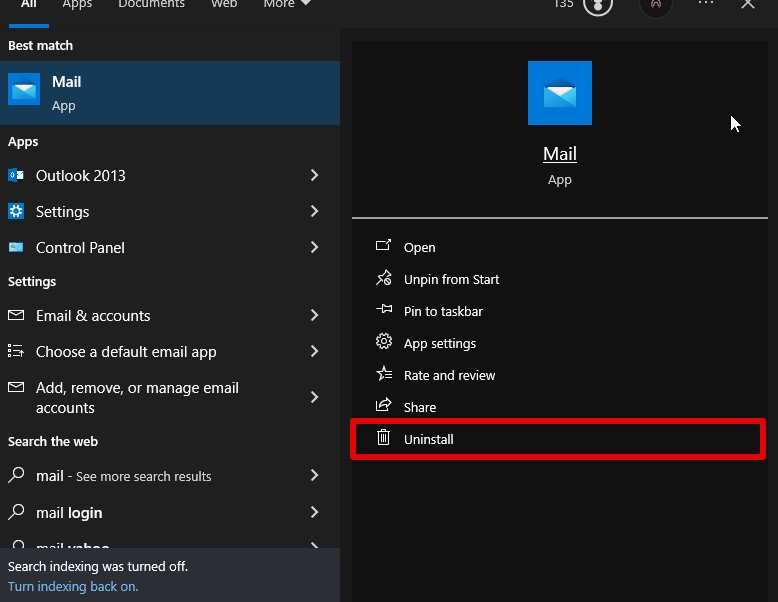Viewport: 778px width, 602px height.
Task: Click the gear icon beside App settings
Action: coord(383,343)
